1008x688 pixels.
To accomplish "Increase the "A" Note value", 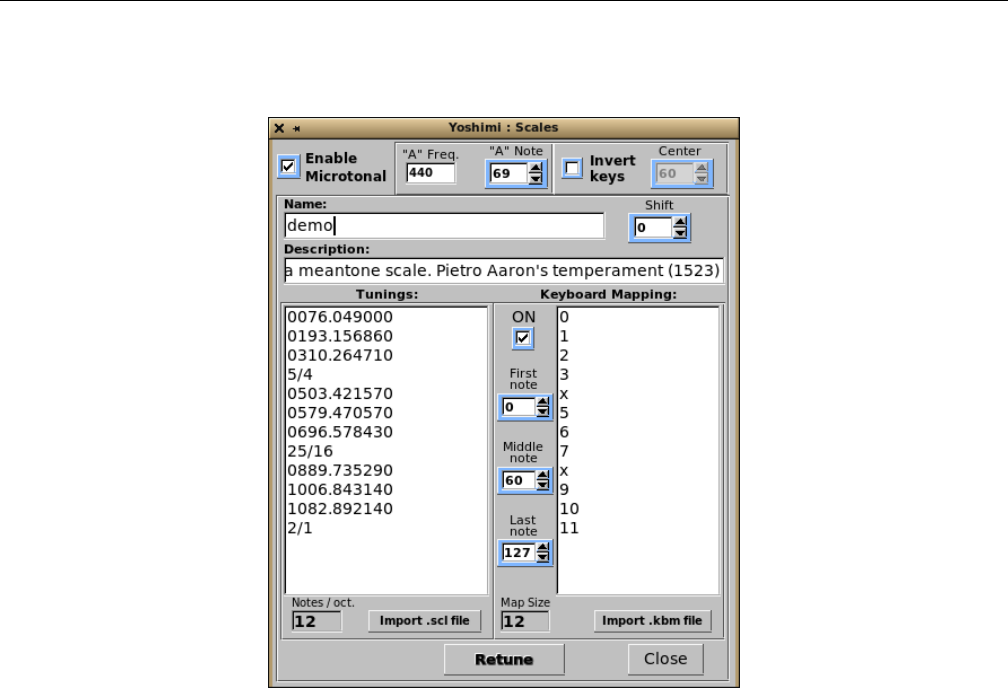I will click(536, 168).
